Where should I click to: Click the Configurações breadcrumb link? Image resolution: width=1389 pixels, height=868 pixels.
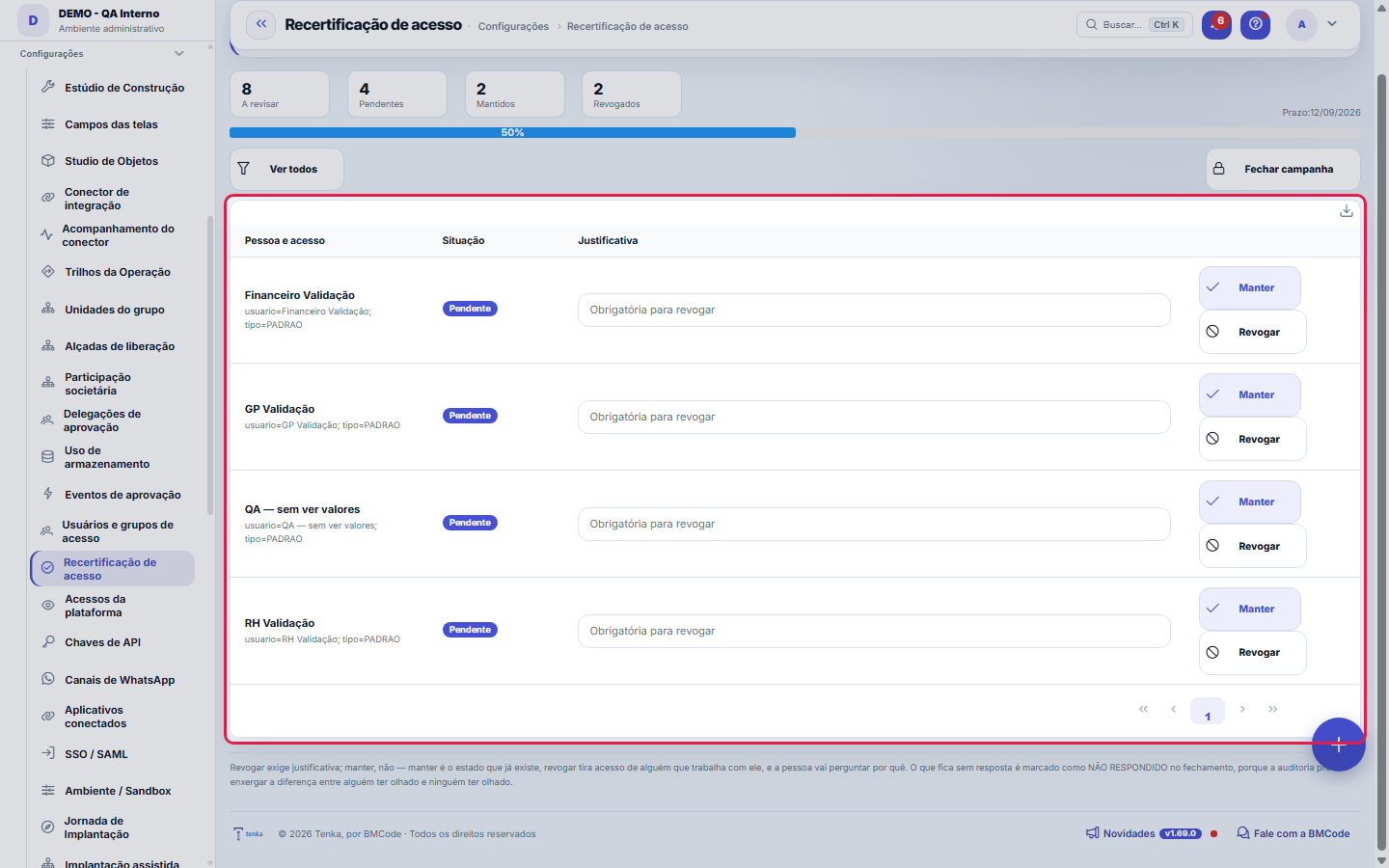point(513,26)
